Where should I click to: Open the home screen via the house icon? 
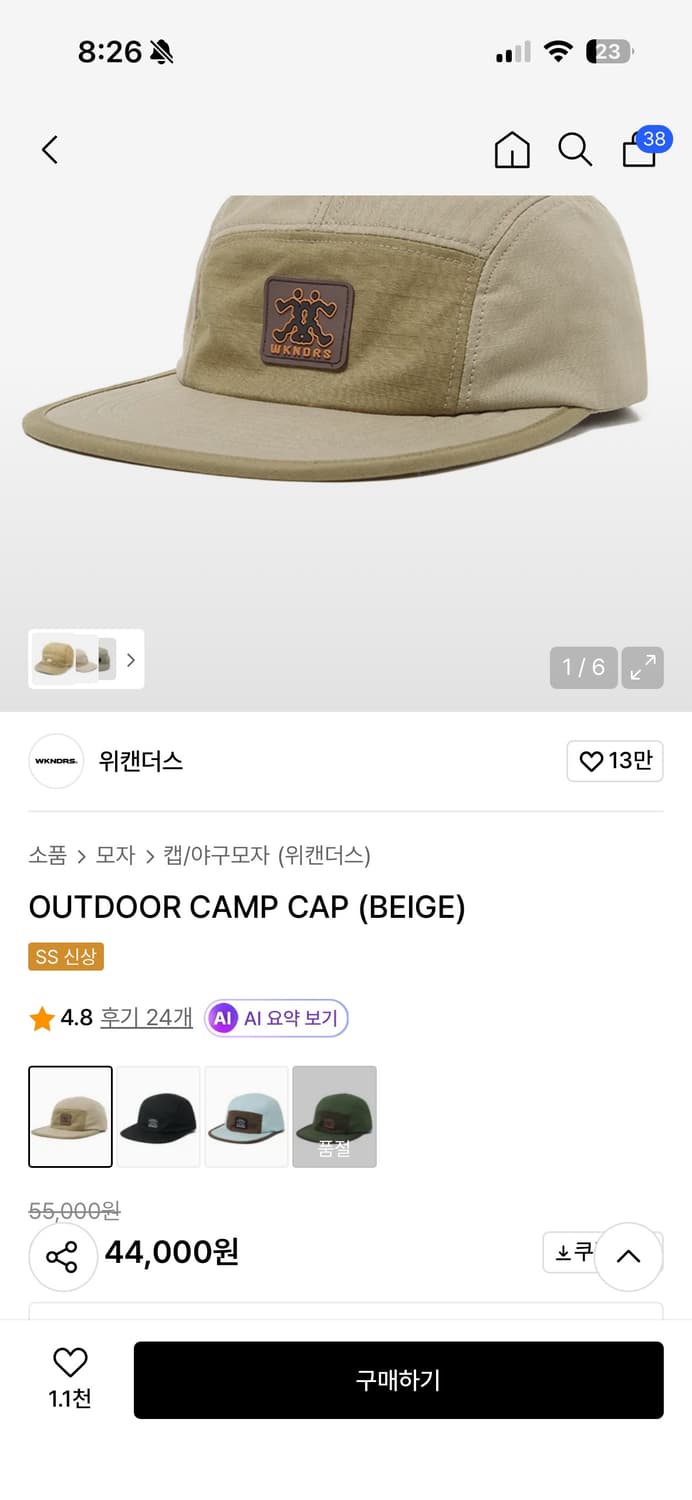pyautogui.click(x=511, y=150)
